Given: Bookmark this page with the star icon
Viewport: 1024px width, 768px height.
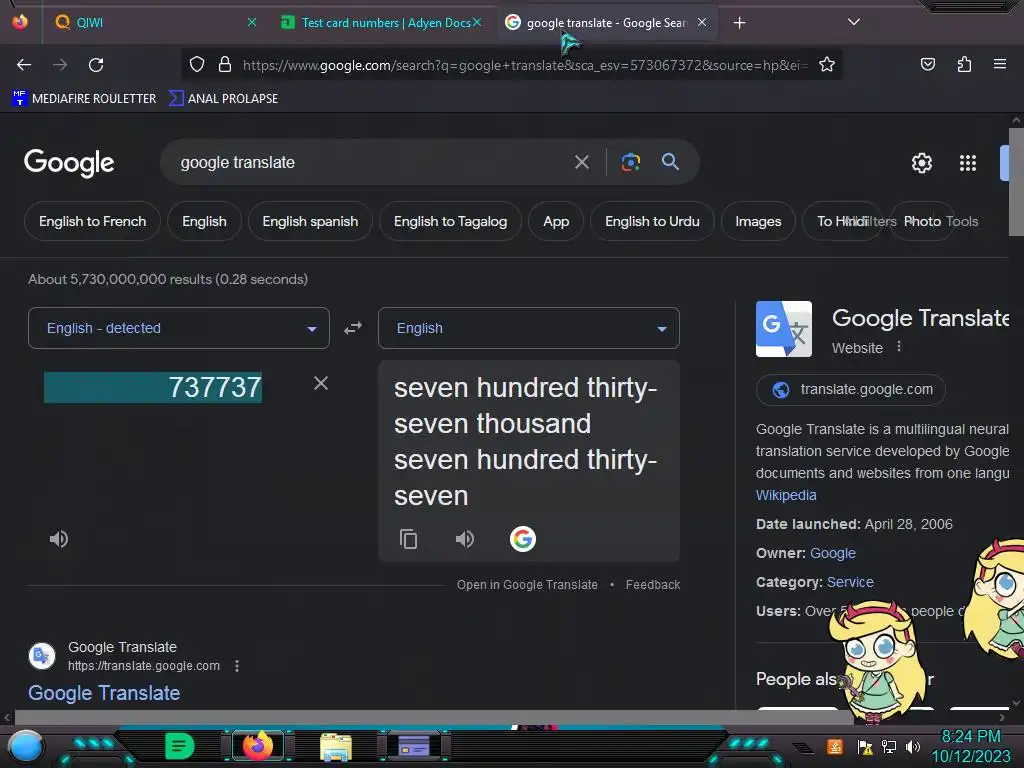Looking at the screenshot, I should 827,65.
